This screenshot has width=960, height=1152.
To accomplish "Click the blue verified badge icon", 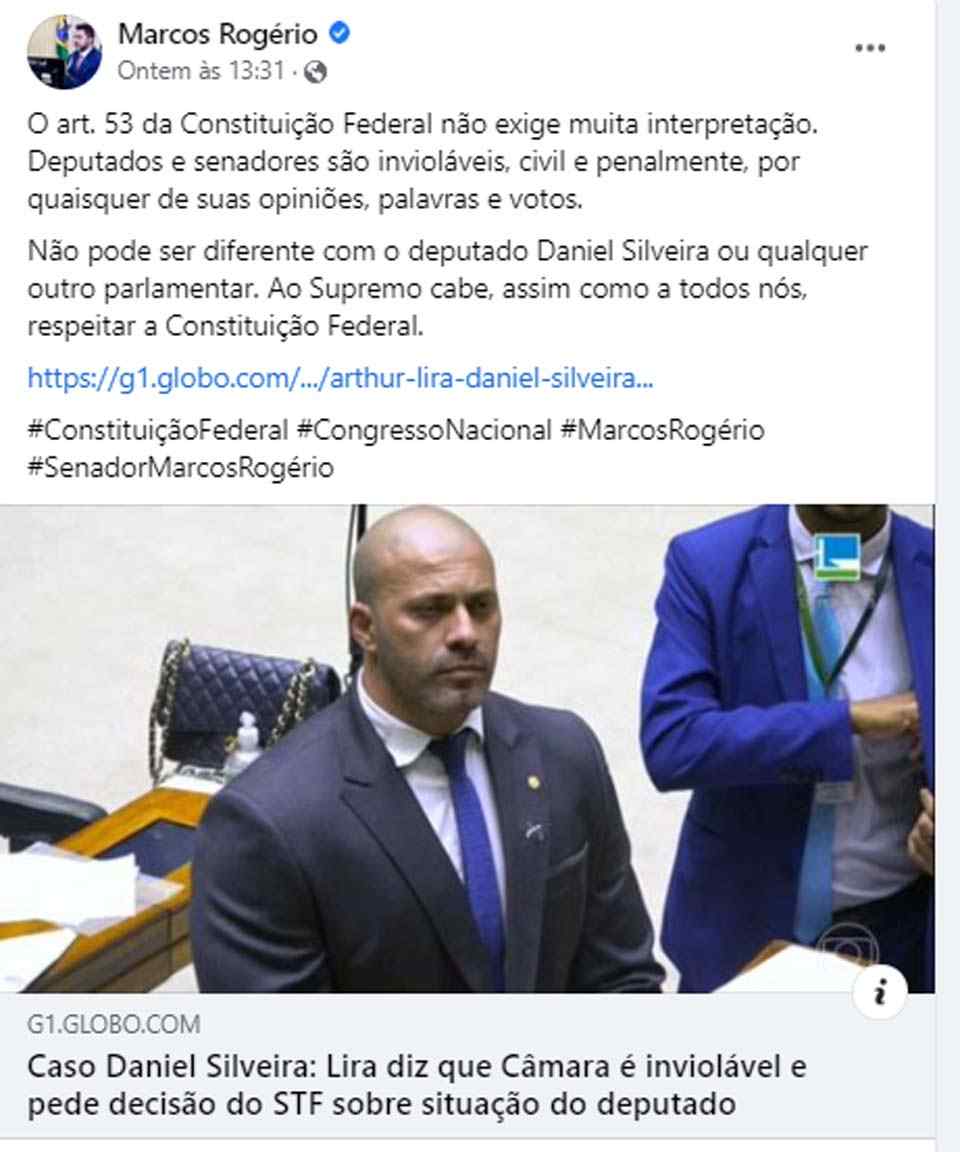I will (x=339, y=33).
